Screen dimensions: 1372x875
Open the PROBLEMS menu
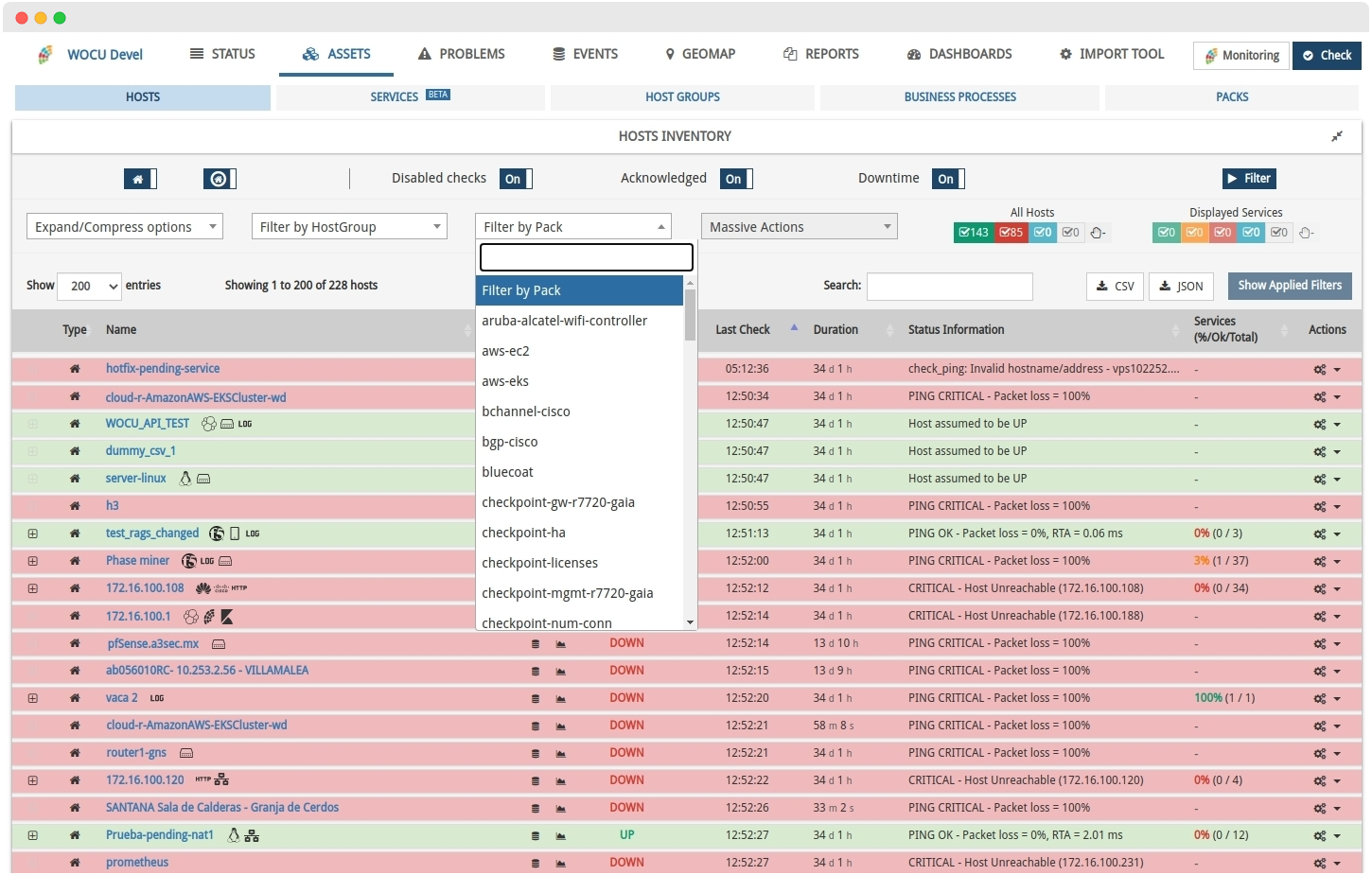(462, 55)
